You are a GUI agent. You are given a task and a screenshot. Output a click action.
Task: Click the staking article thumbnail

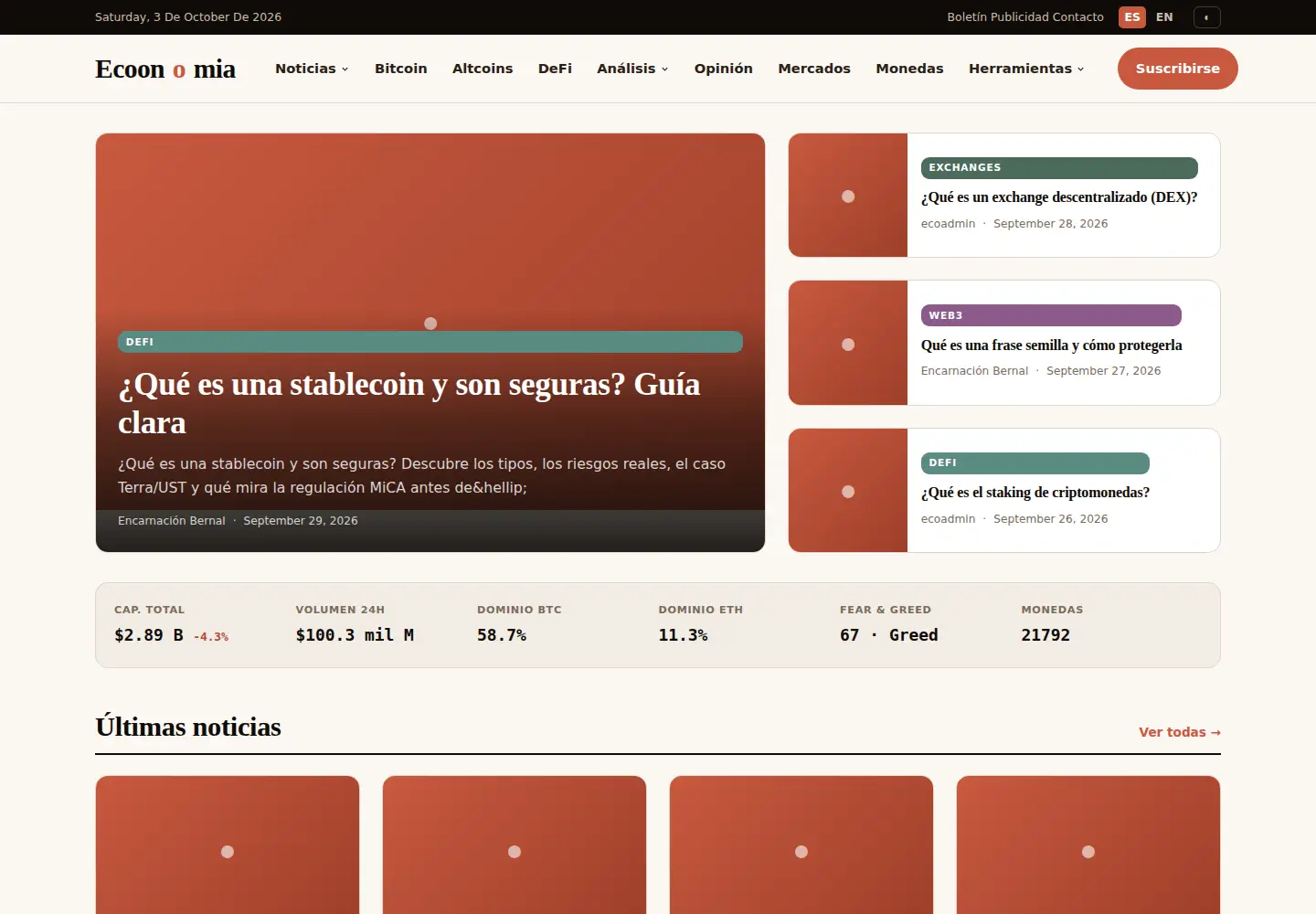pyautogui.click(x=848, y=491)
